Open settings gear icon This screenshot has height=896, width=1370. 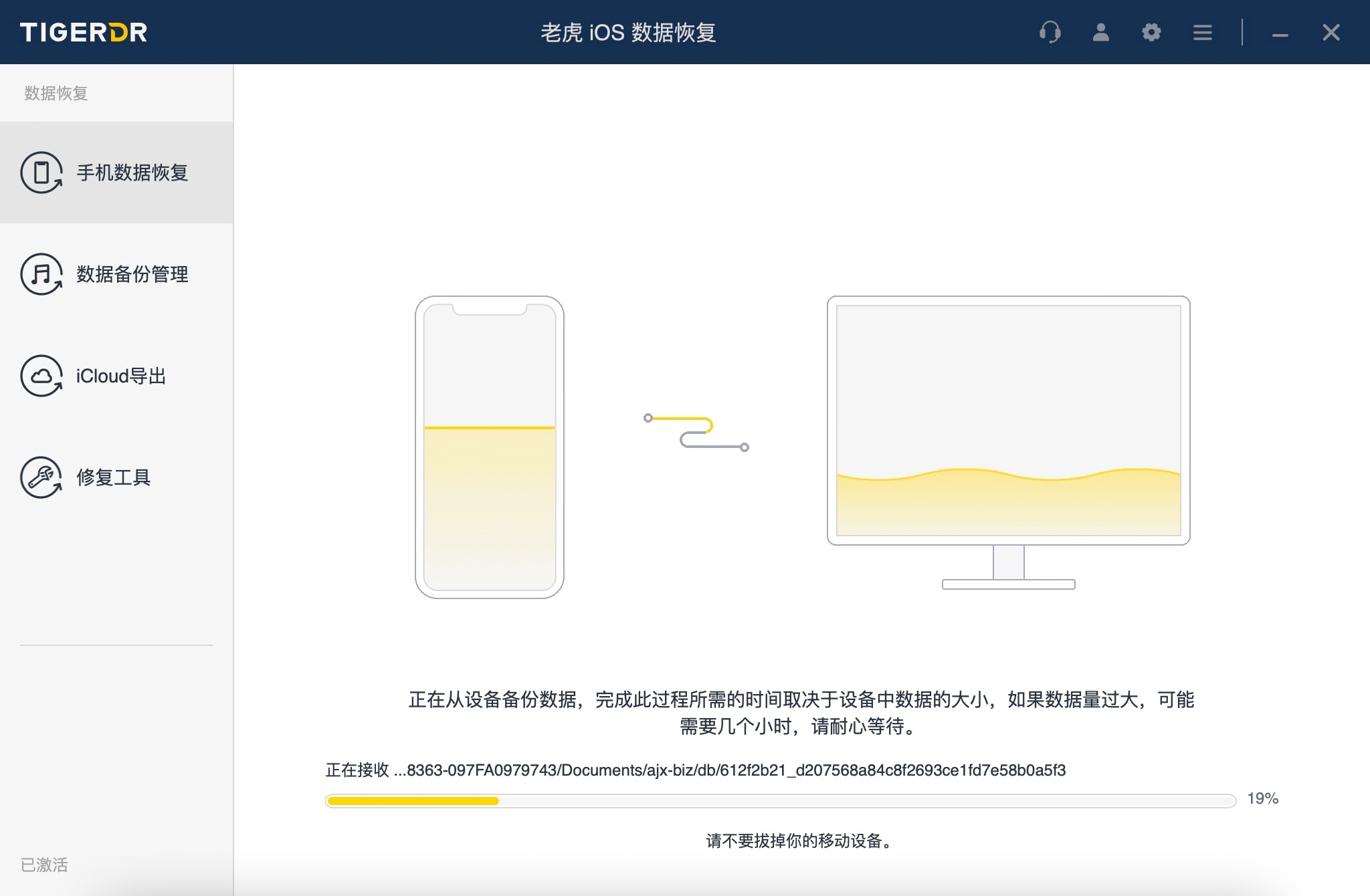pyautogui.click(x=1151, y=32)
